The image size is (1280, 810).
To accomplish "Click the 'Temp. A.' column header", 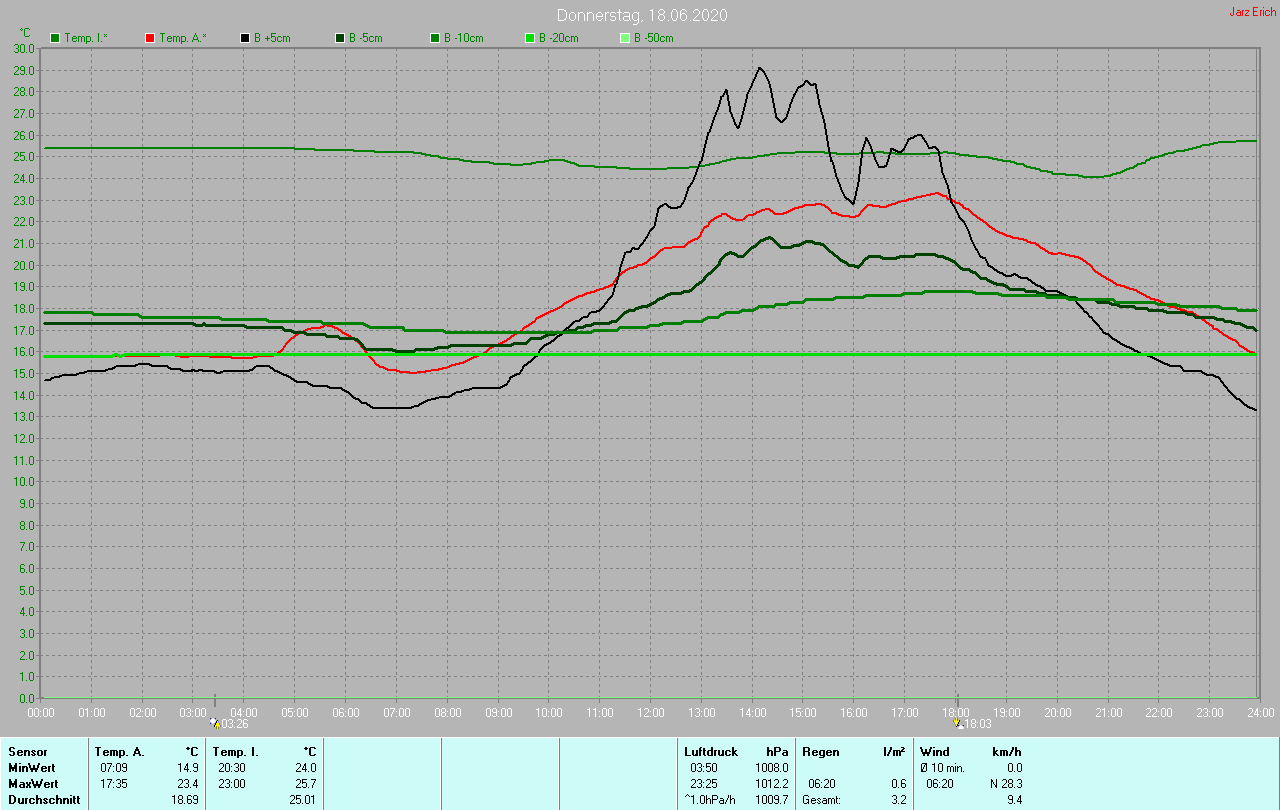I will pyautogui.click(x=120, y=751).
